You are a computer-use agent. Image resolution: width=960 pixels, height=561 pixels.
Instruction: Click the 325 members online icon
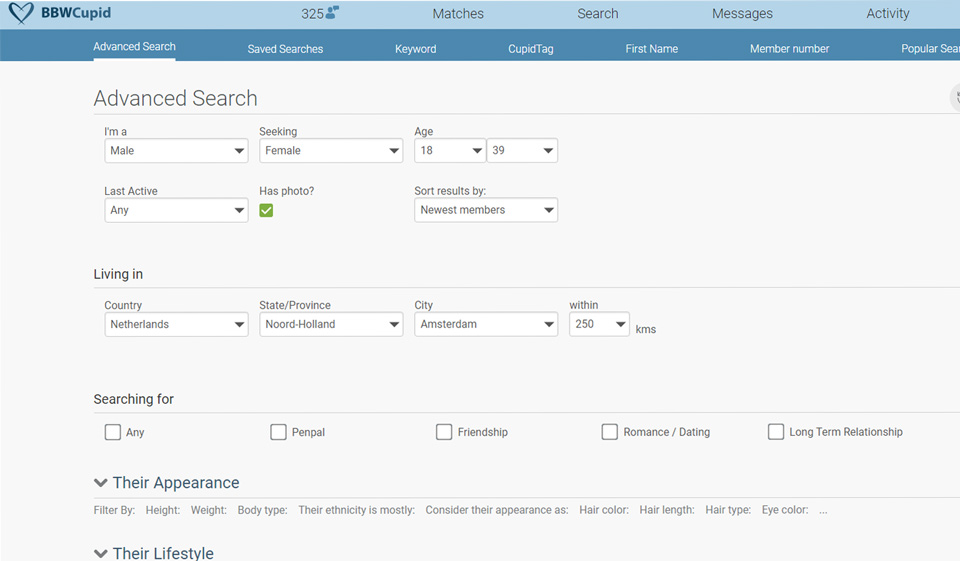tap(332, 13)
